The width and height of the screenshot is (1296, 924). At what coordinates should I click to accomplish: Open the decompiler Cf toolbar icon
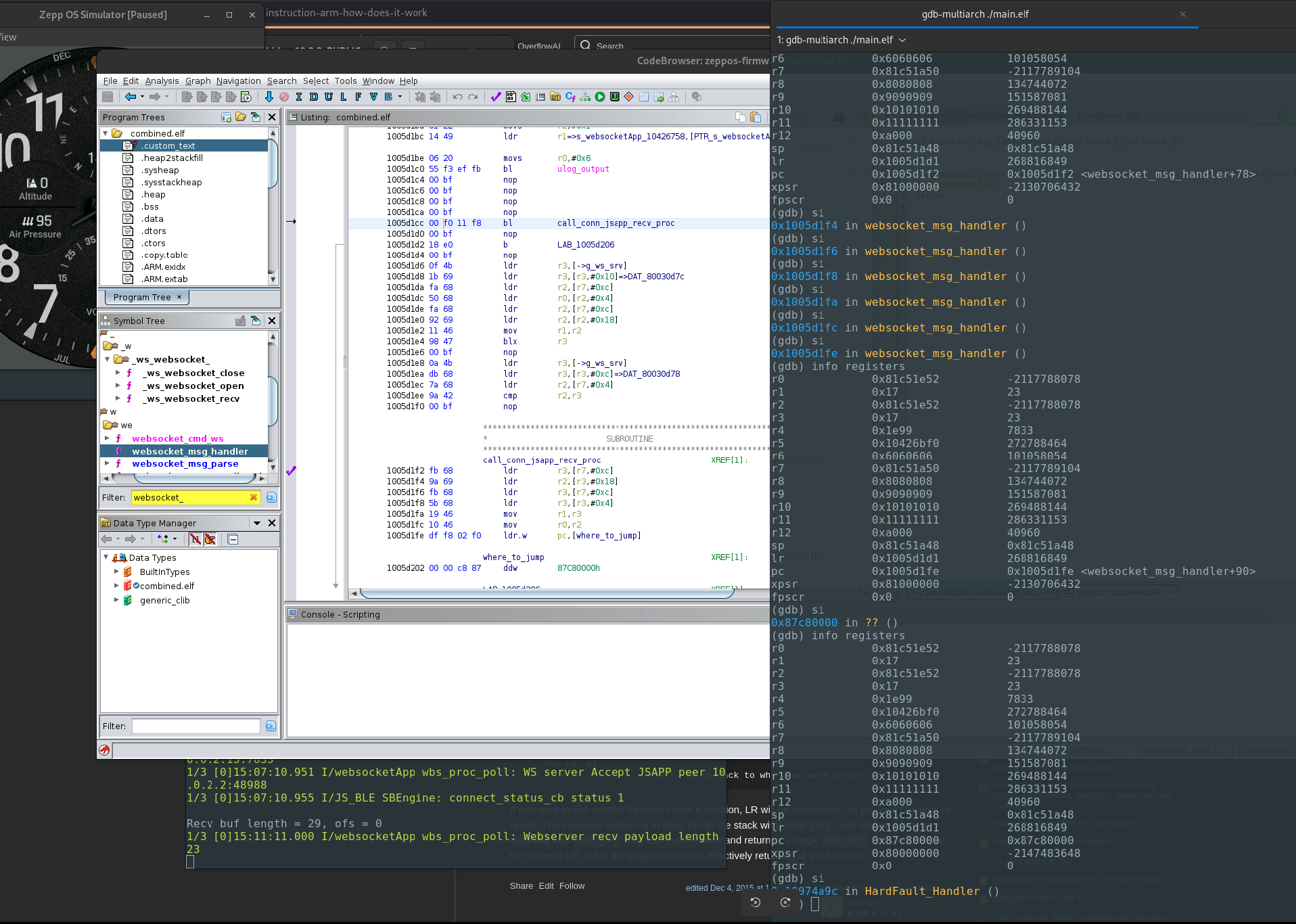[x=570, y=97]
